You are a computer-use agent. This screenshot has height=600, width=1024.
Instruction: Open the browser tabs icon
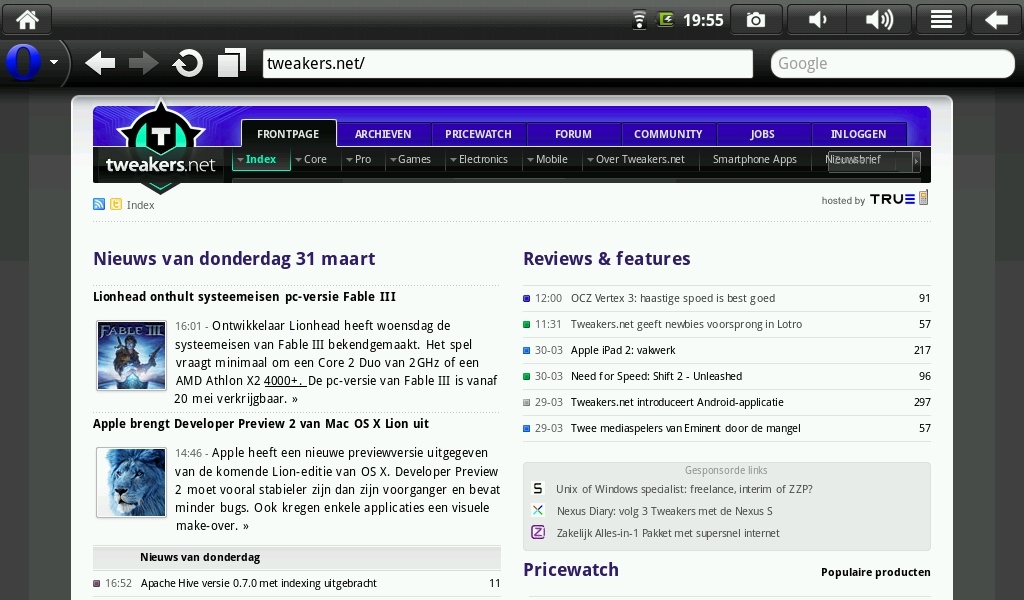[x=232, y=63]
